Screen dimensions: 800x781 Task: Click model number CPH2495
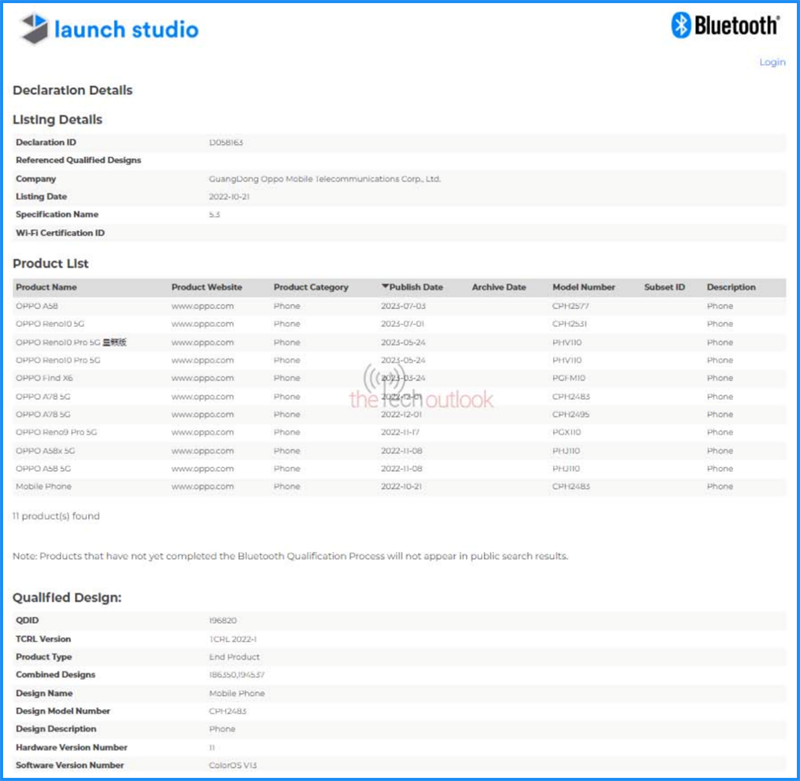(570, 414)
